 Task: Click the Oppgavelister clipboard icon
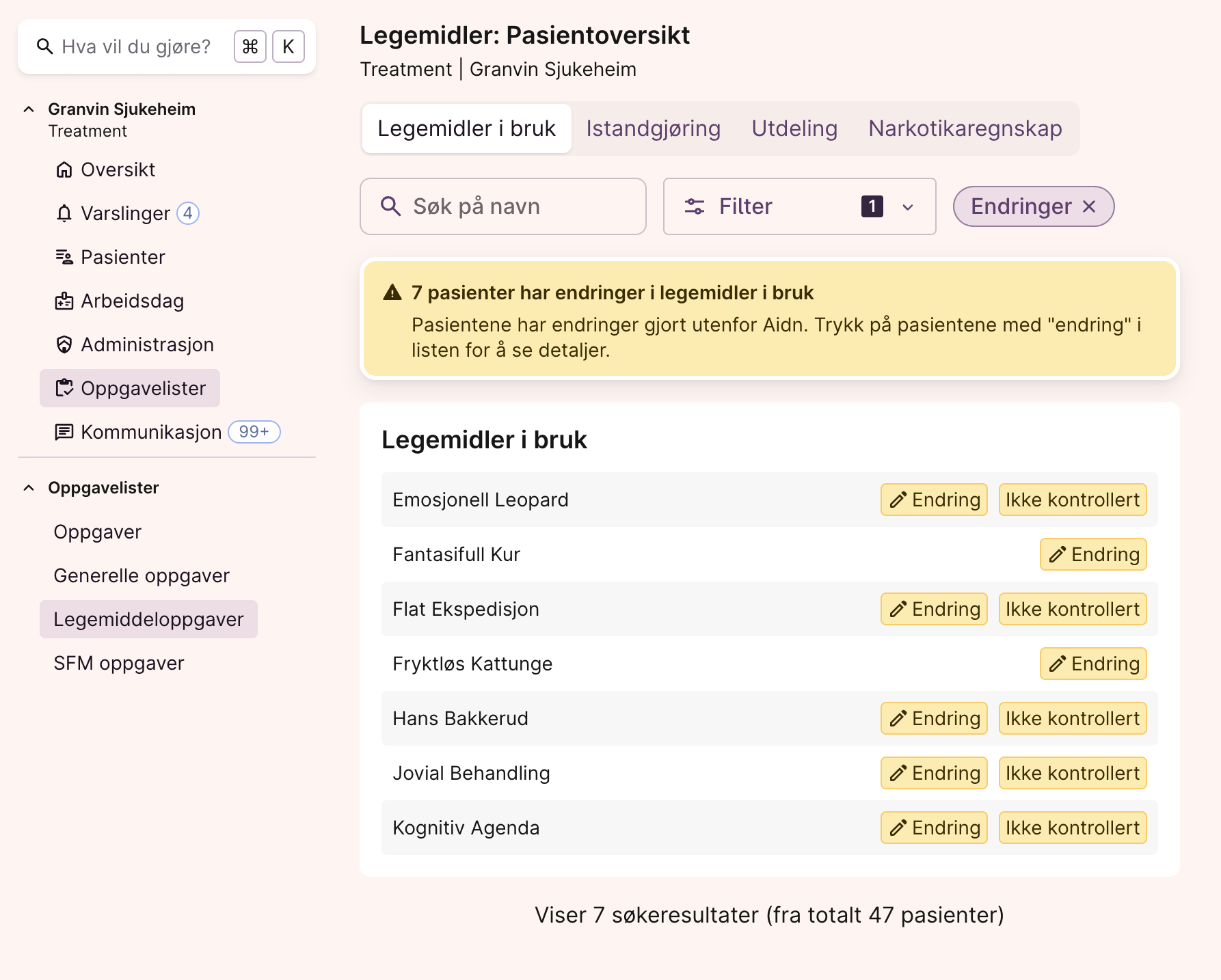click(x=64, y=388)
